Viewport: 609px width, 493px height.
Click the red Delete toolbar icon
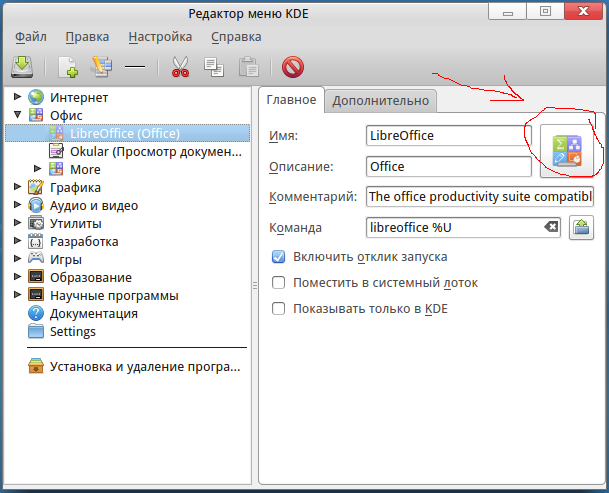click(x=293, y=67)
